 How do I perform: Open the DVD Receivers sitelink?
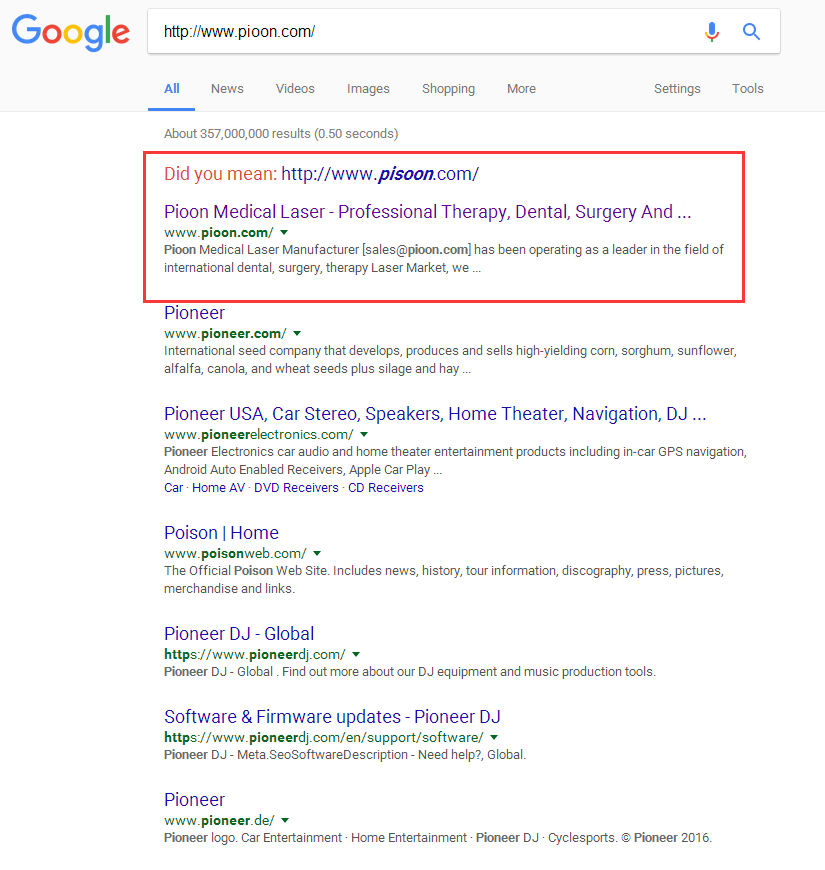click(296, 488)
